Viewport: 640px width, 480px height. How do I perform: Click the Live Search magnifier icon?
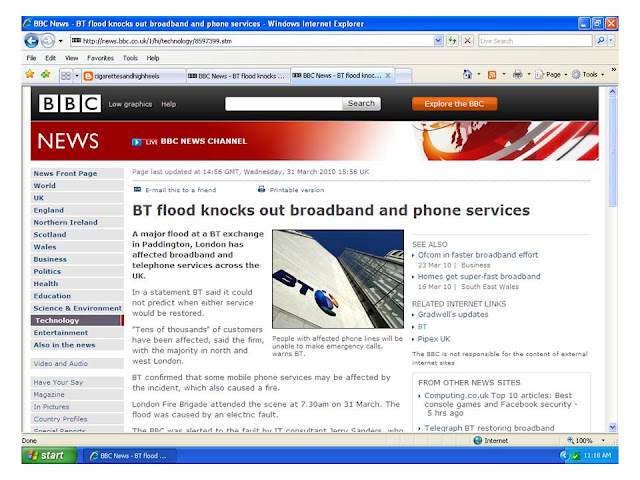[x=600, y=40]
